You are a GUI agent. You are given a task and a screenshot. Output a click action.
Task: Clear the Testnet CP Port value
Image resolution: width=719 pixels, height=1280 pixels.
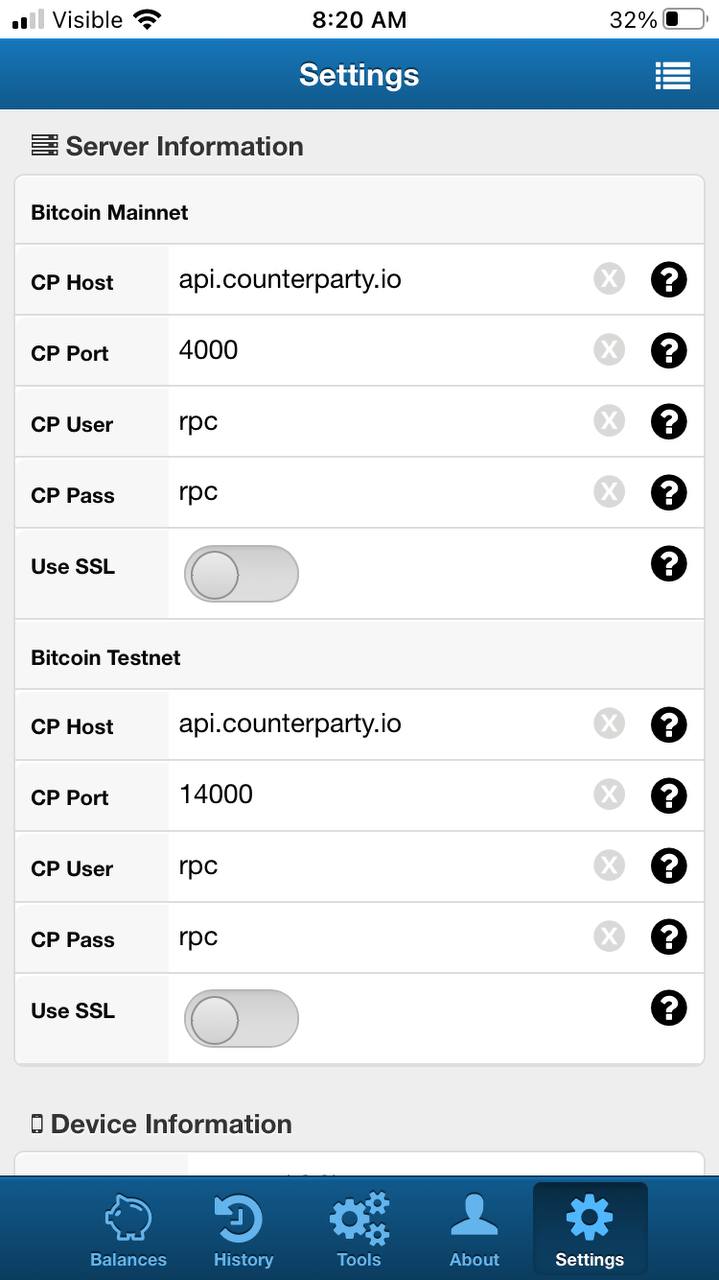[609, 795]
